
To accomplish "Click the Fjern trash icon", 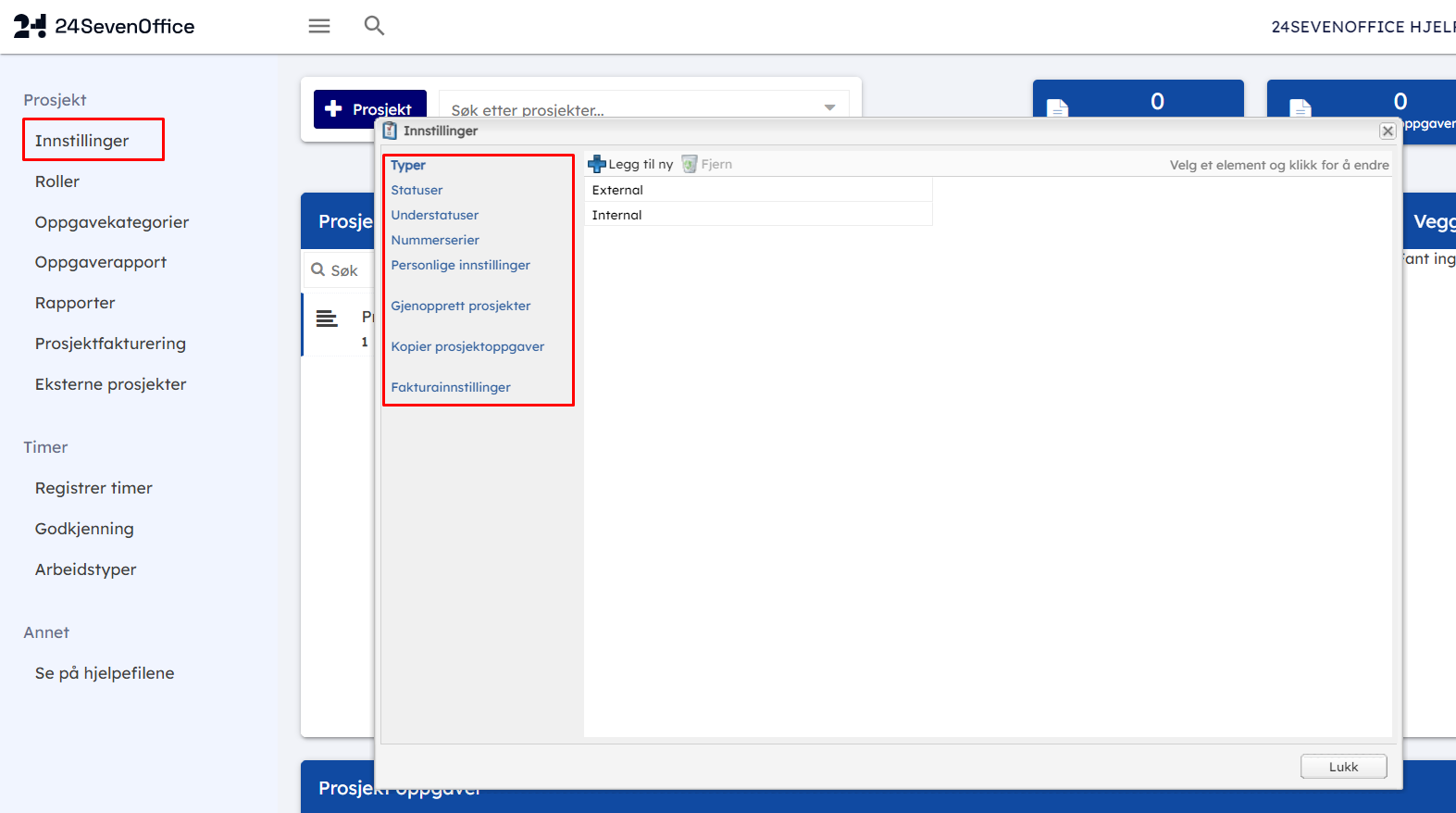I will tap(690, 164).
